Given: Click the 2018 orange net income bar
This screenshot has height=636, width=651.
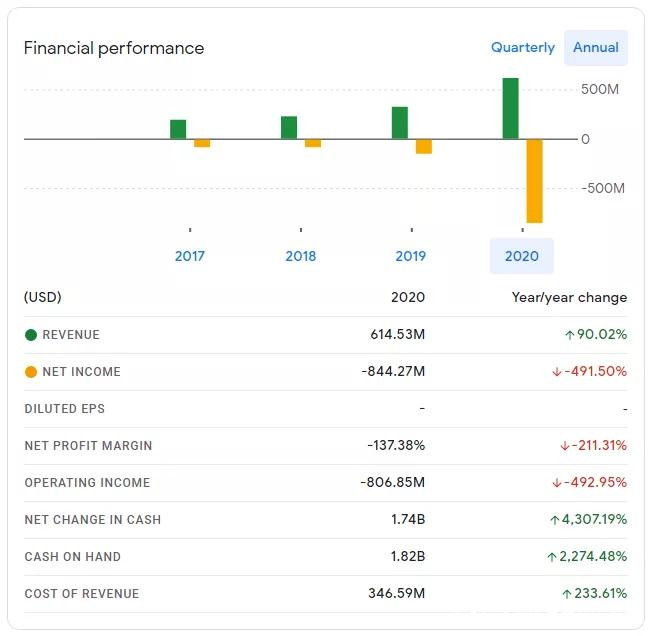Looking at the screenshot, I should point(313,143).
